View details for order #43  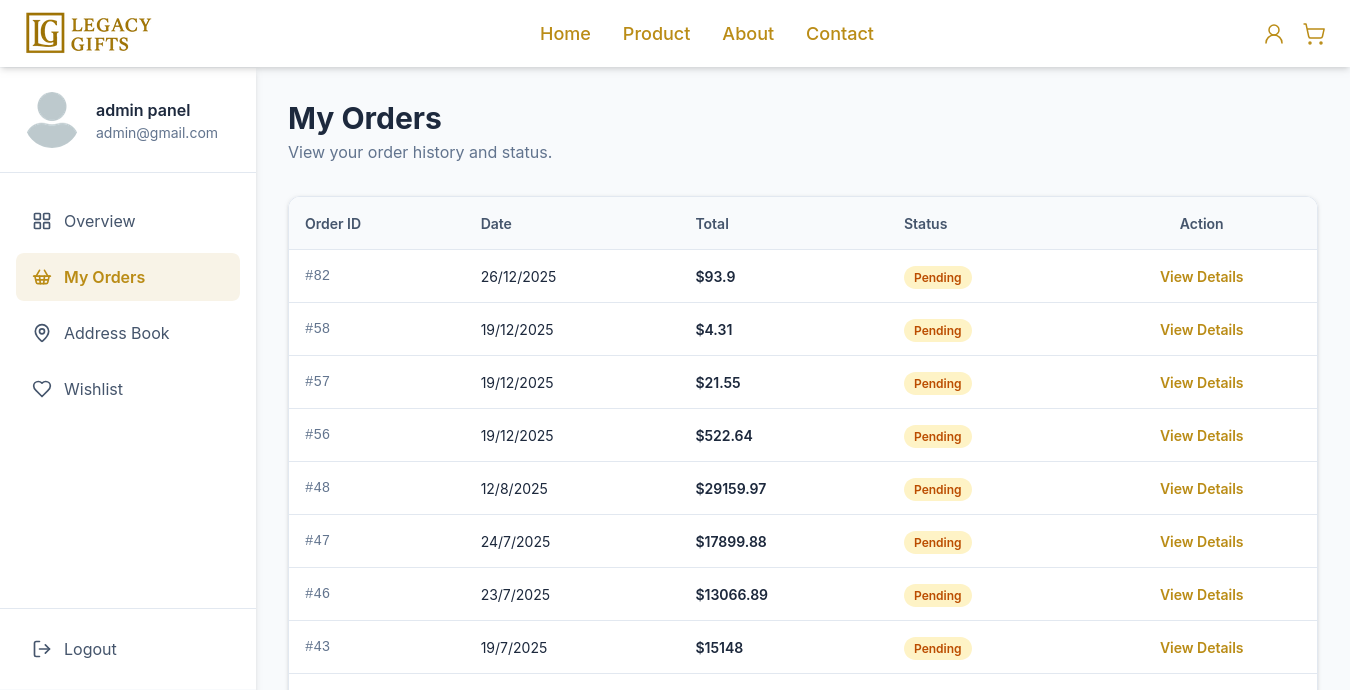coord(1201,648)
